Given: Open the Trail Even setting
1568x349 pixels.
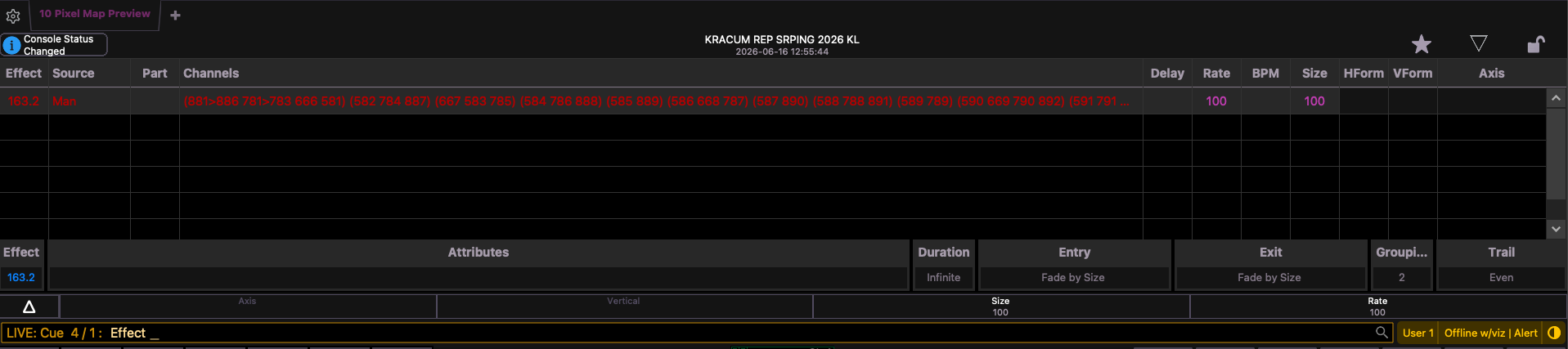Looking at the screenshot, I should [x=1501, y=278].
